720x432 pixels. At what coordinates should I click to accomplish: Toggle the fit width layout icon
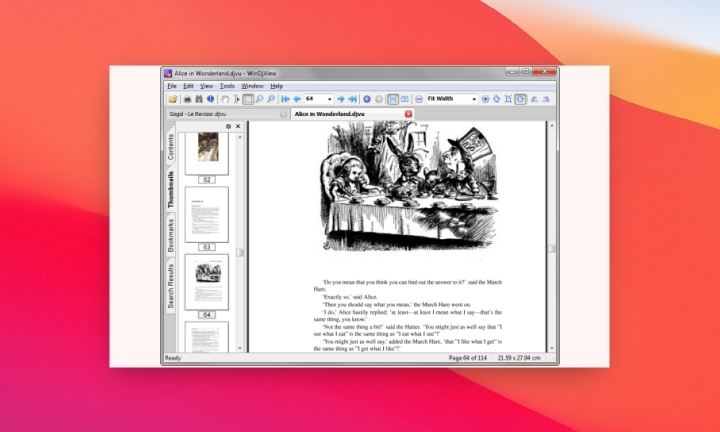520,99
